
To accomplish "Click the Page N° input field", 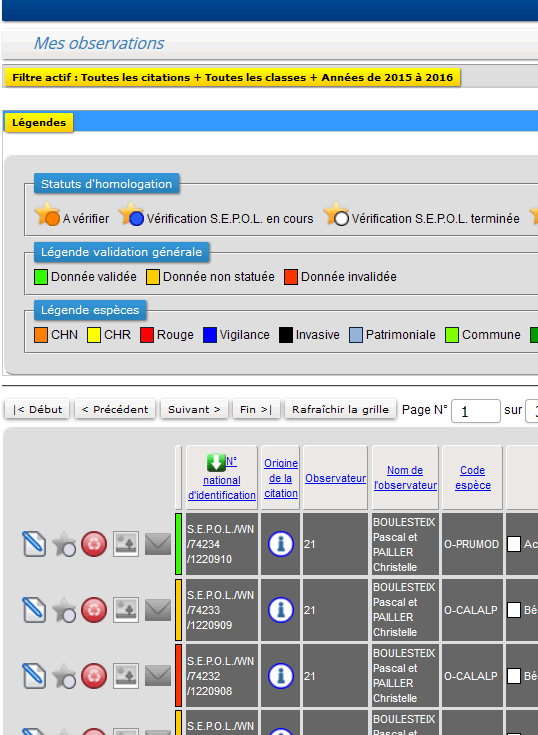I will tap(476, 411).
